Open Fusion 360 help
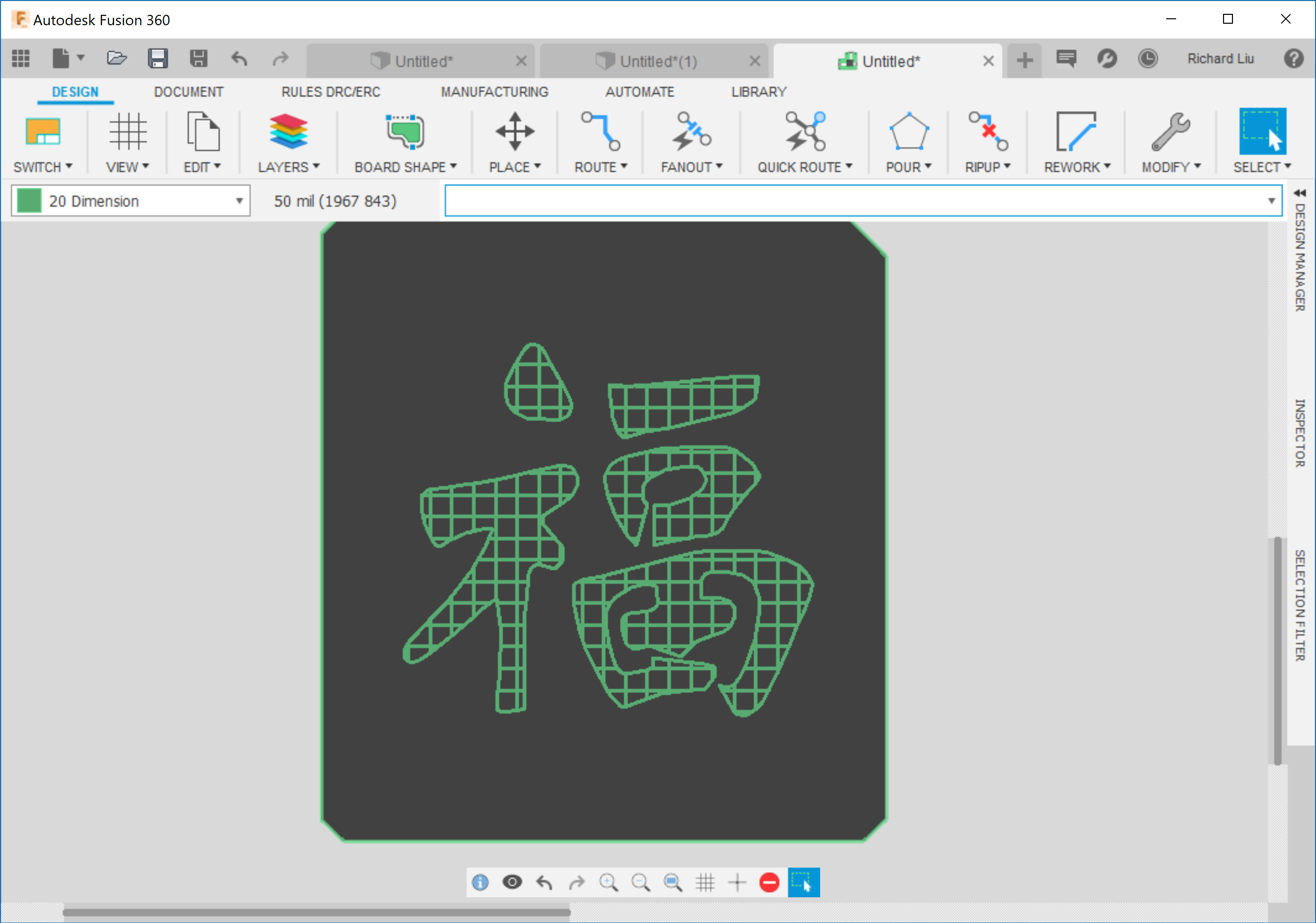The width and height of the screenshot is (1316, 923). [1293, 58]
